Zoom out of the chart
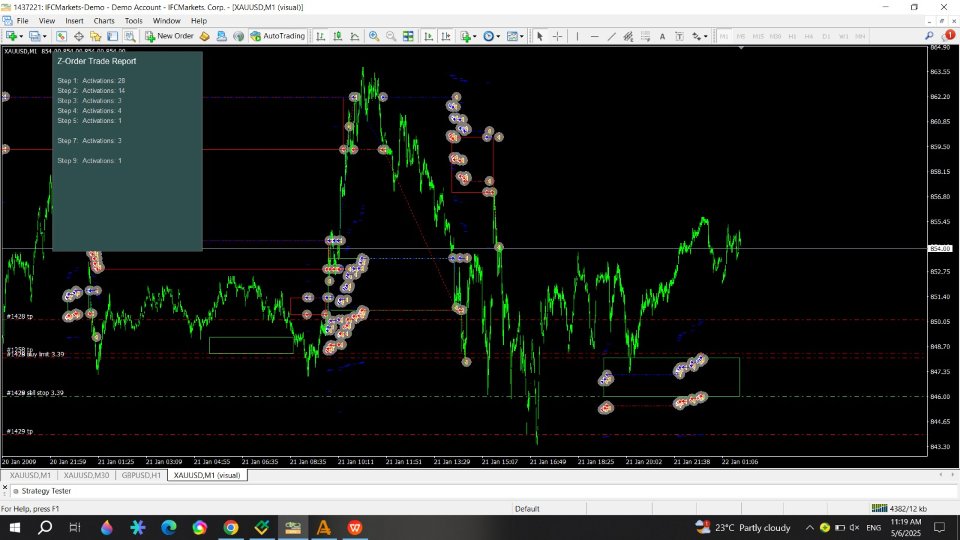960x540 pixels. tap(391, 36)
